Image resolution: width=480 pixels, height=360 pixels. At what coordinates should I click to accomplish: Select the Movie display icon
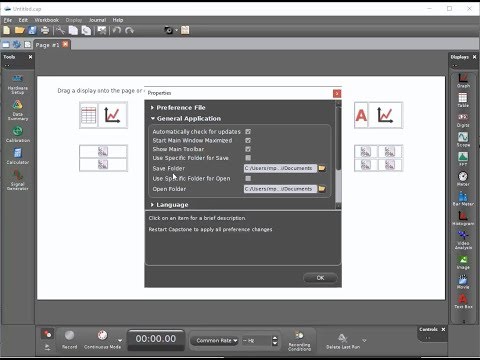point(463,282)
